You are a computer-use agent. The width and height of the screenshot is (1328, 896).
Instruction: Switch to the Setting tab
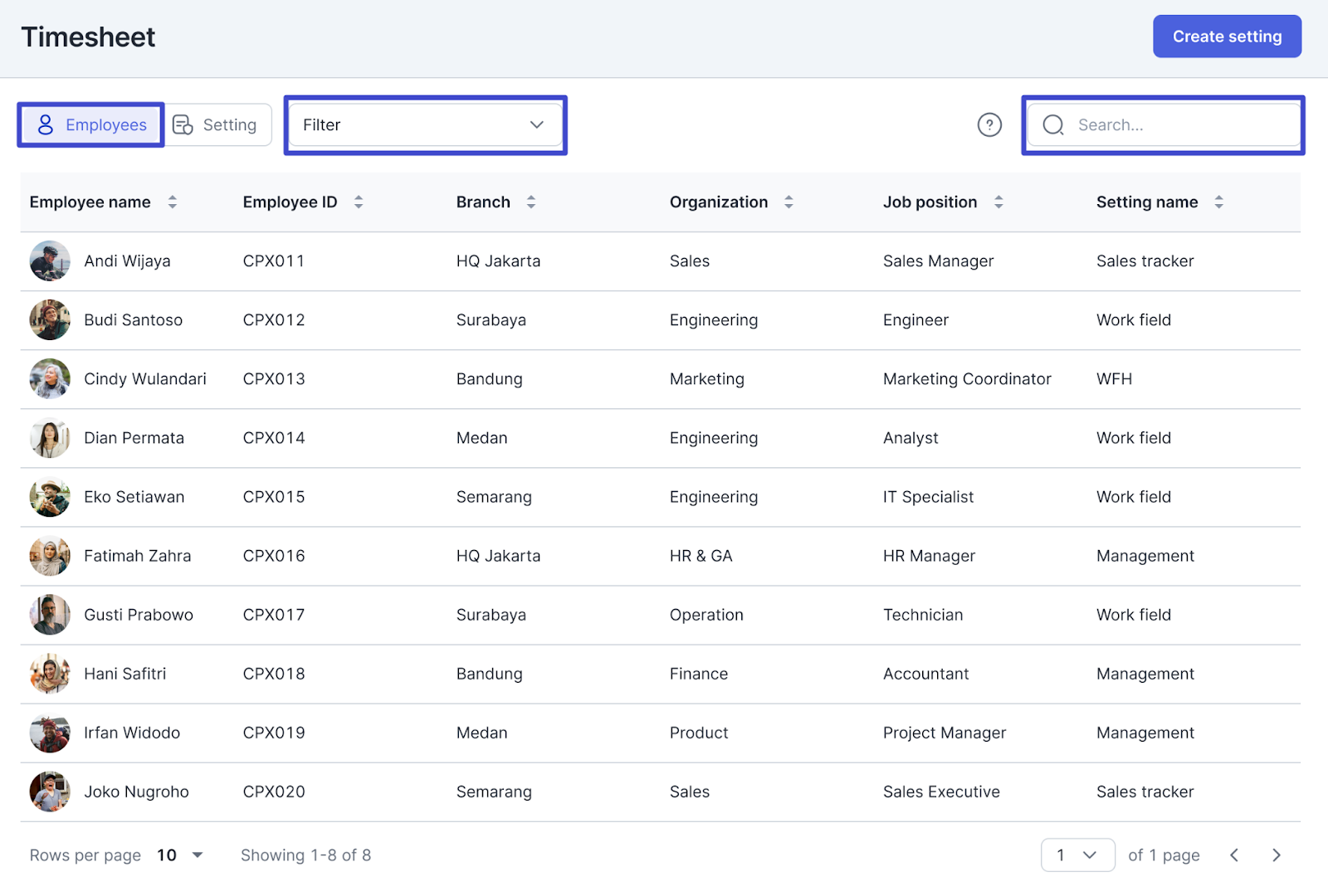(x=217, y=124)
